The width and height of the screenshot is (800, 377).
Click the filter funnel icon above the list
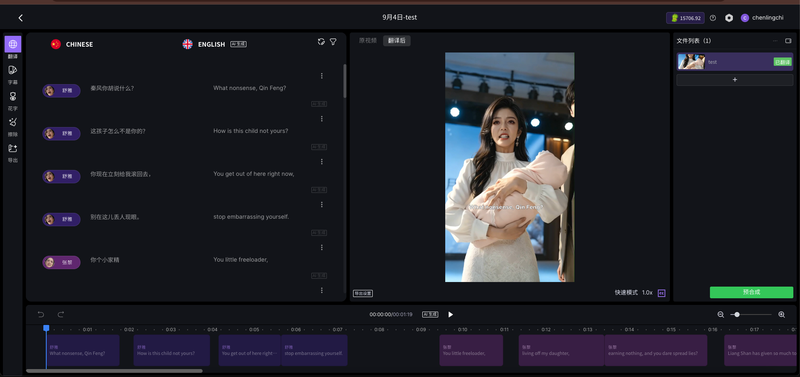click(x=333, y=42)
